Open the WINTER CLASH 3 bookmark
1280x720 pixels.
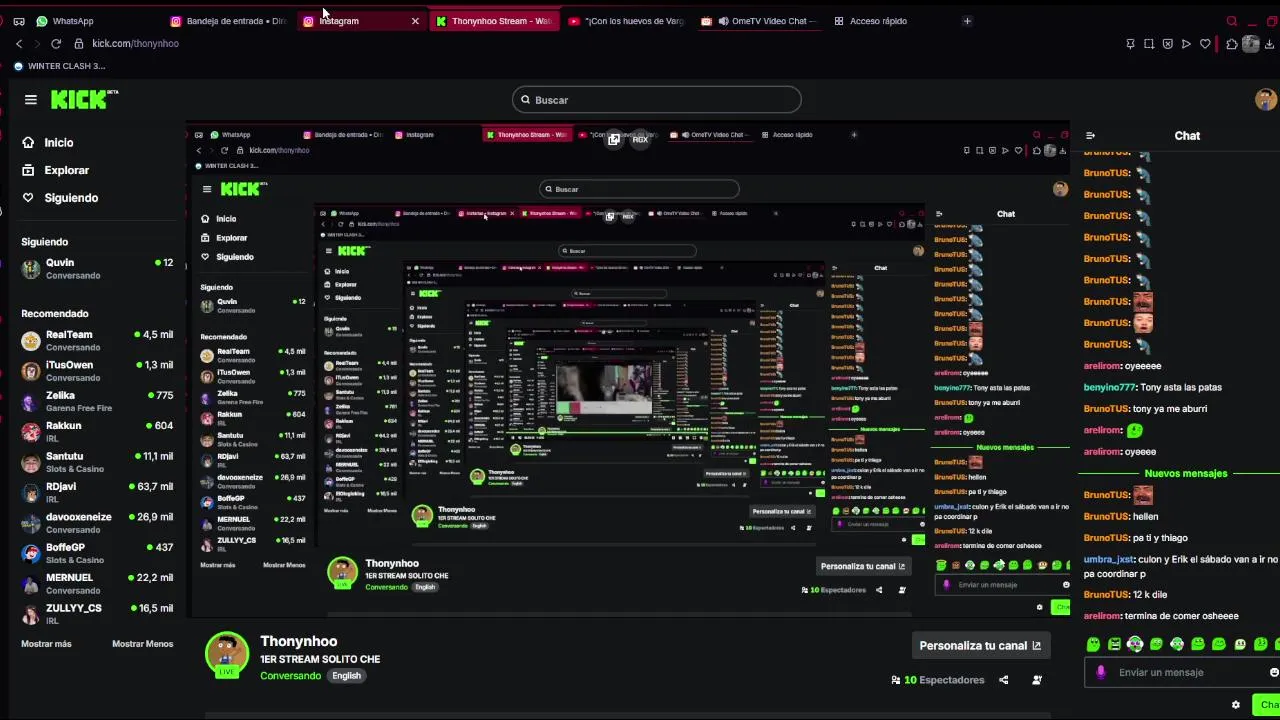click(59, 66)
